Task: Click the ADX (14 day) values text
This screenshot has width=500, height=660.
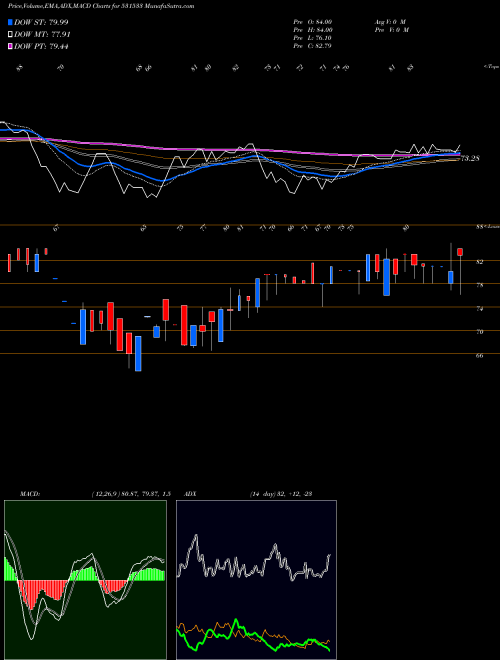Action: [281, 494]
